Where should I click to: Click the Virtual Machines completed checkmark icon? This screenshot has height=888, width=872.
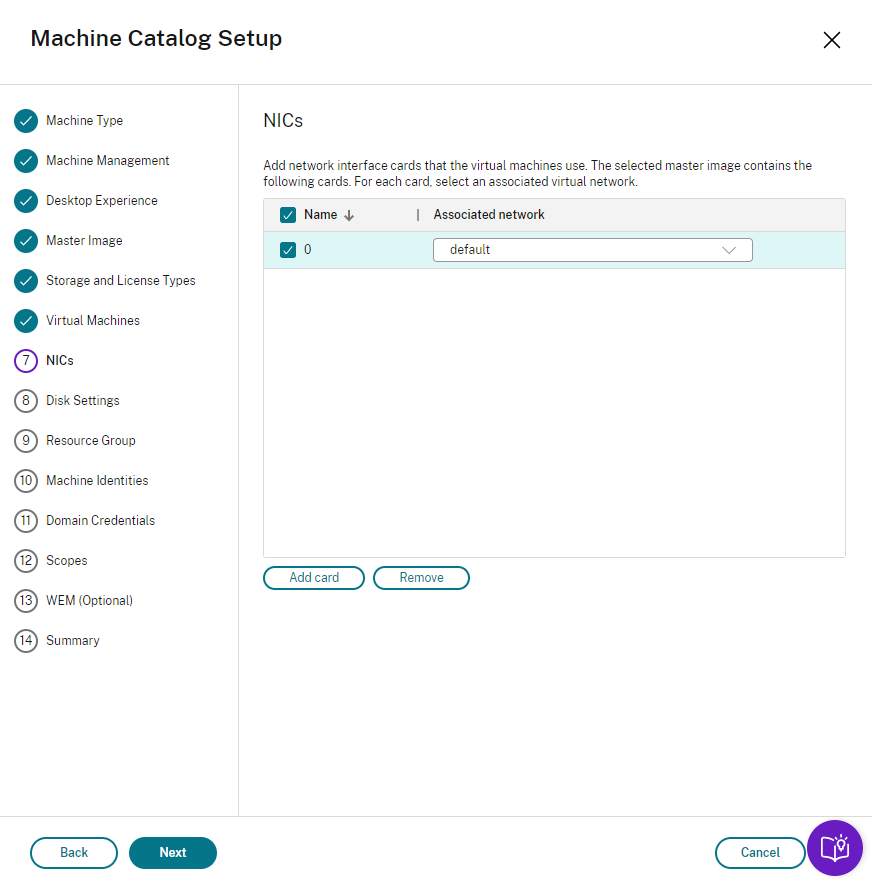click(26, 321)
